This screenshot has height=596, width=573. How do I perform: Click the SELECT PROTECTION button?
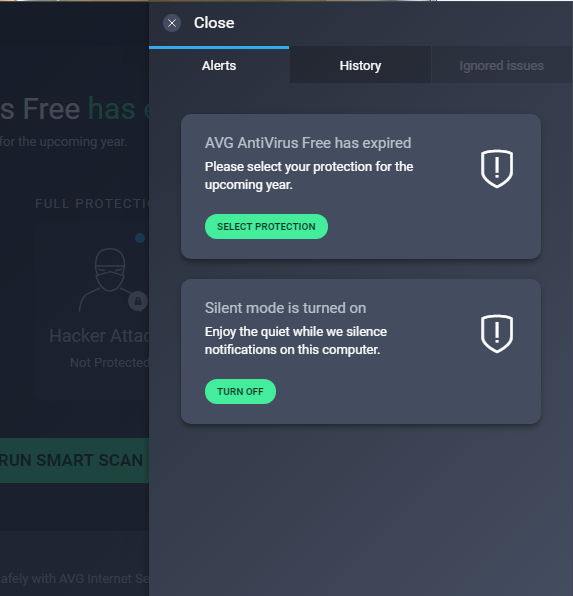pyautogui.click(x=266, y=227)
